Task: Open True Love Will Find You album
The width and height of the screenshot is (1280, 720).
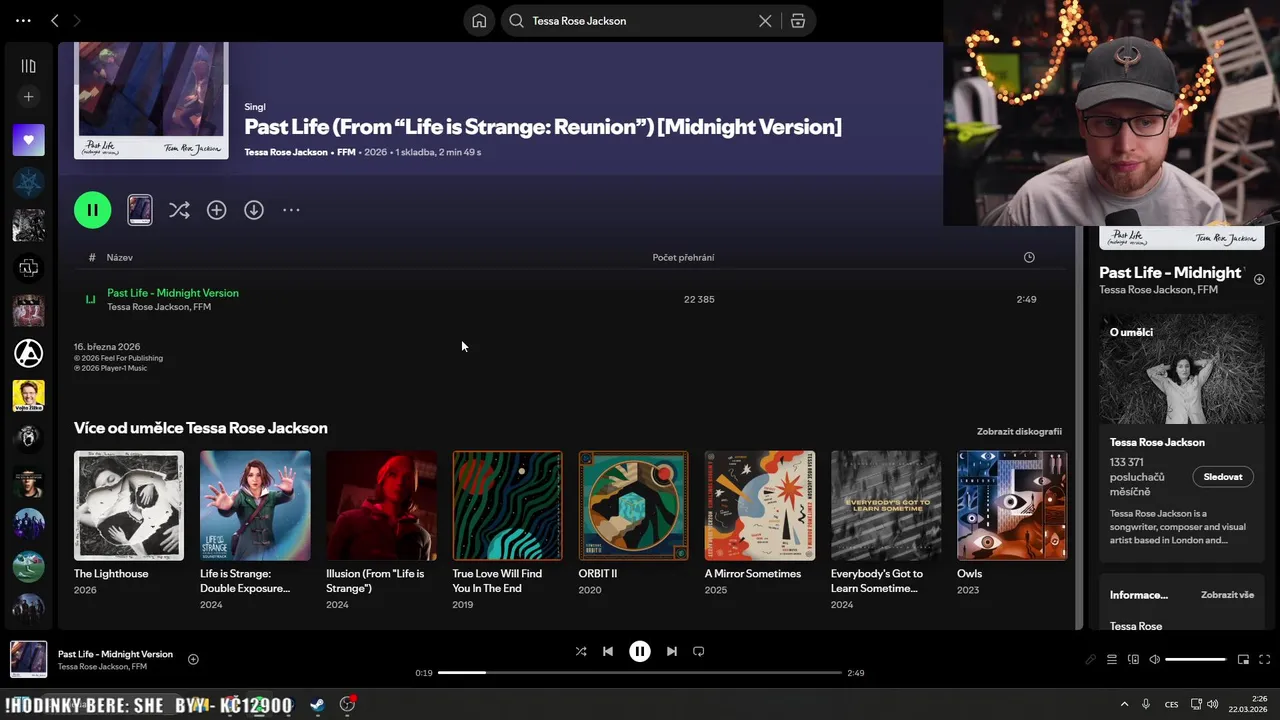Action: (507, 505)
